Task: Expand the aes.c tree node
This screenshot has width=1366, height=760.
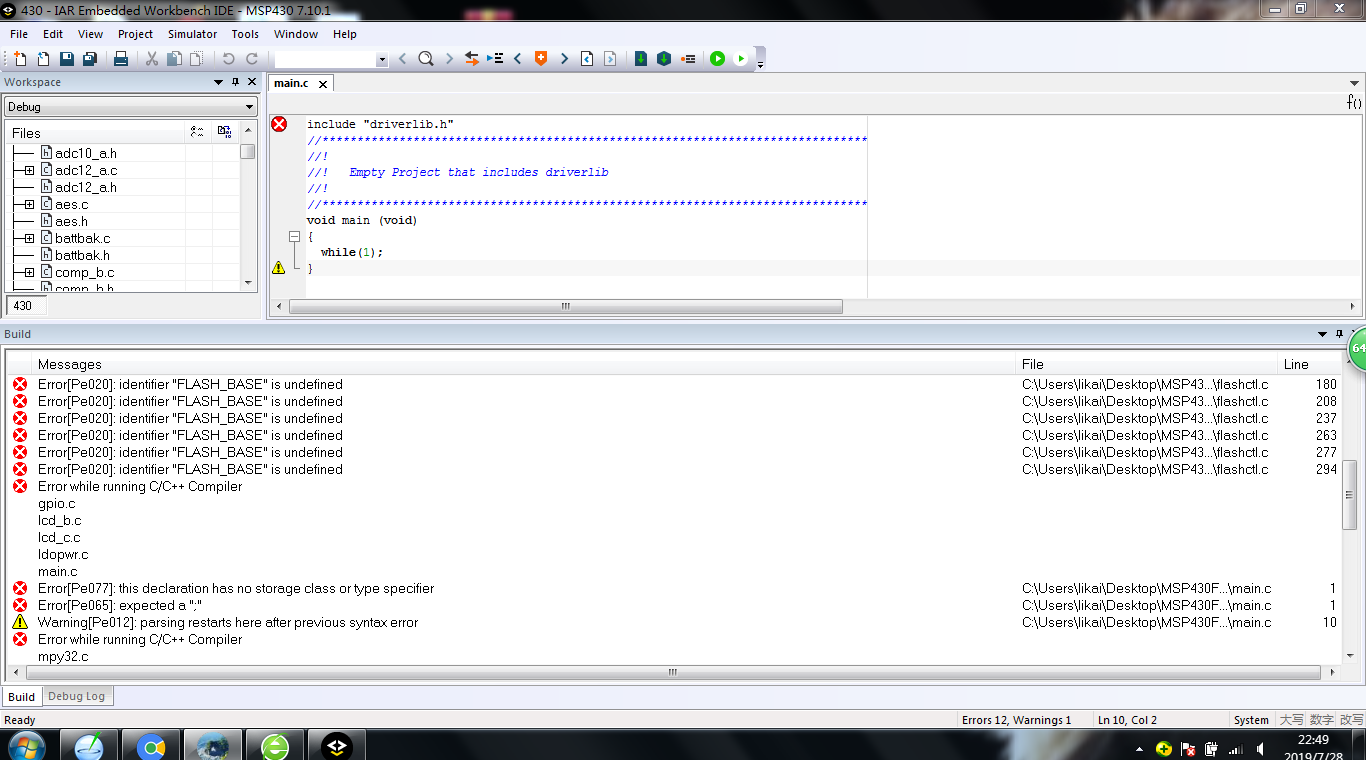Action: coord(30,205)
